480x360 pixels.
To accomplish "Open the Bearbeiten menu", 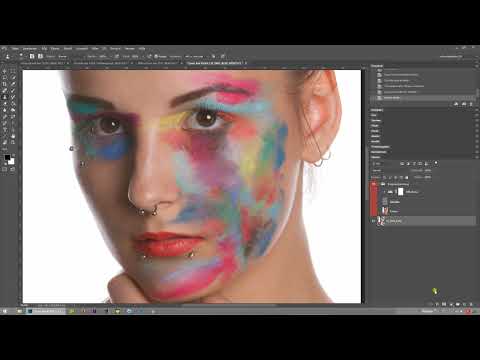I will coord(30,49).
